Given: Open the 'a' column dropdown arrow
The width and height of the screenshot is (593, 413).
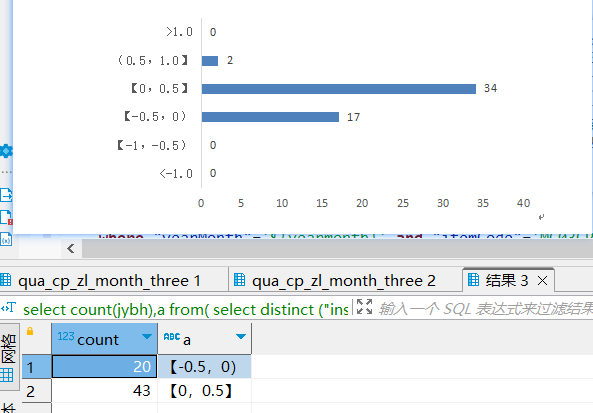Looking at the screenshot, I should [x=241, y=336].
